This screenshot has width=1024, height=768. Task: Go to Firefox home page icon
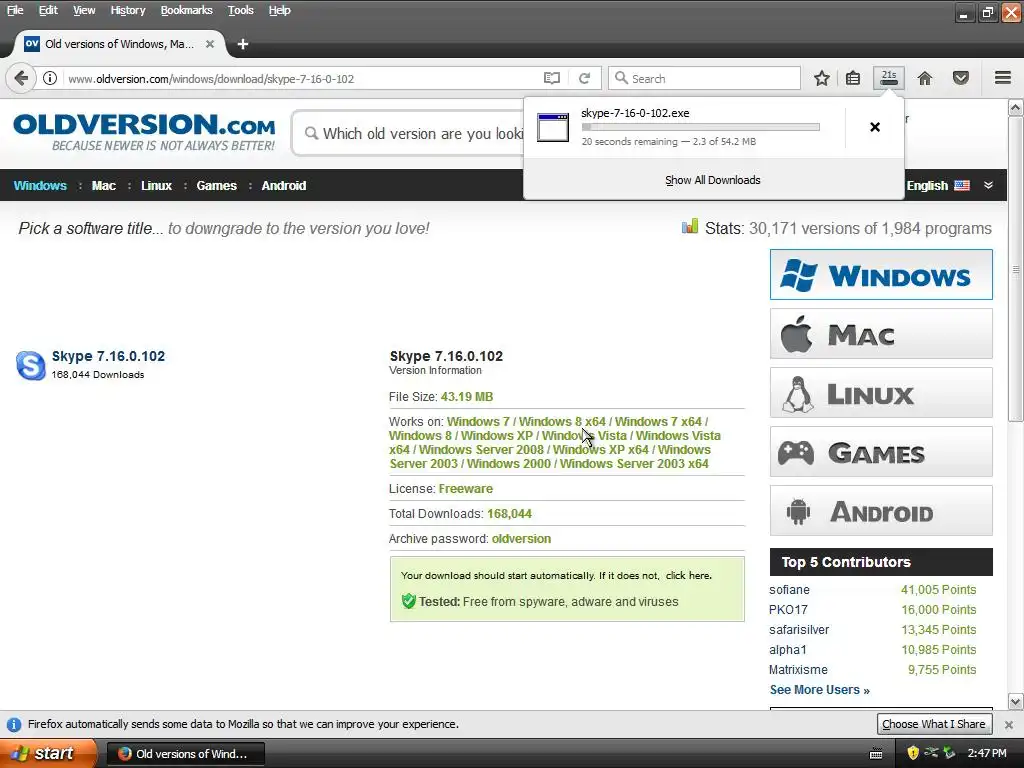click(925, 78)
